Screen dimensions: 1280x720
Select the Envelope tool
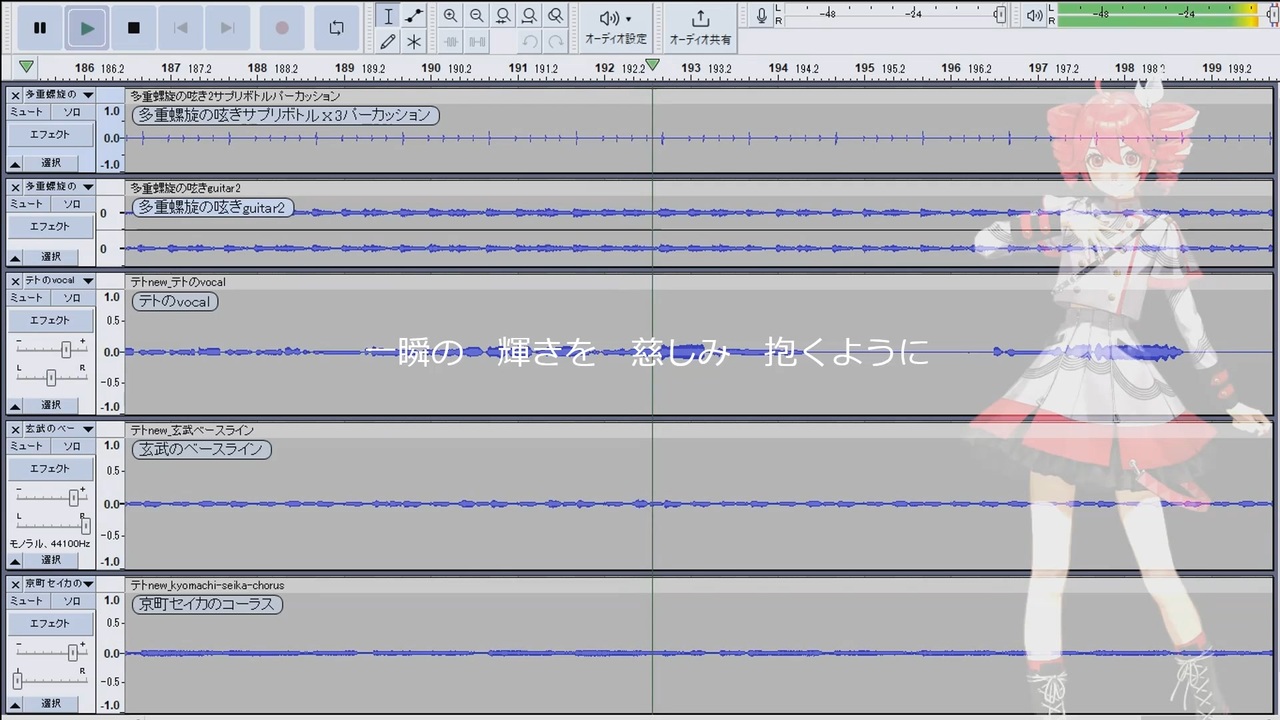413,15
